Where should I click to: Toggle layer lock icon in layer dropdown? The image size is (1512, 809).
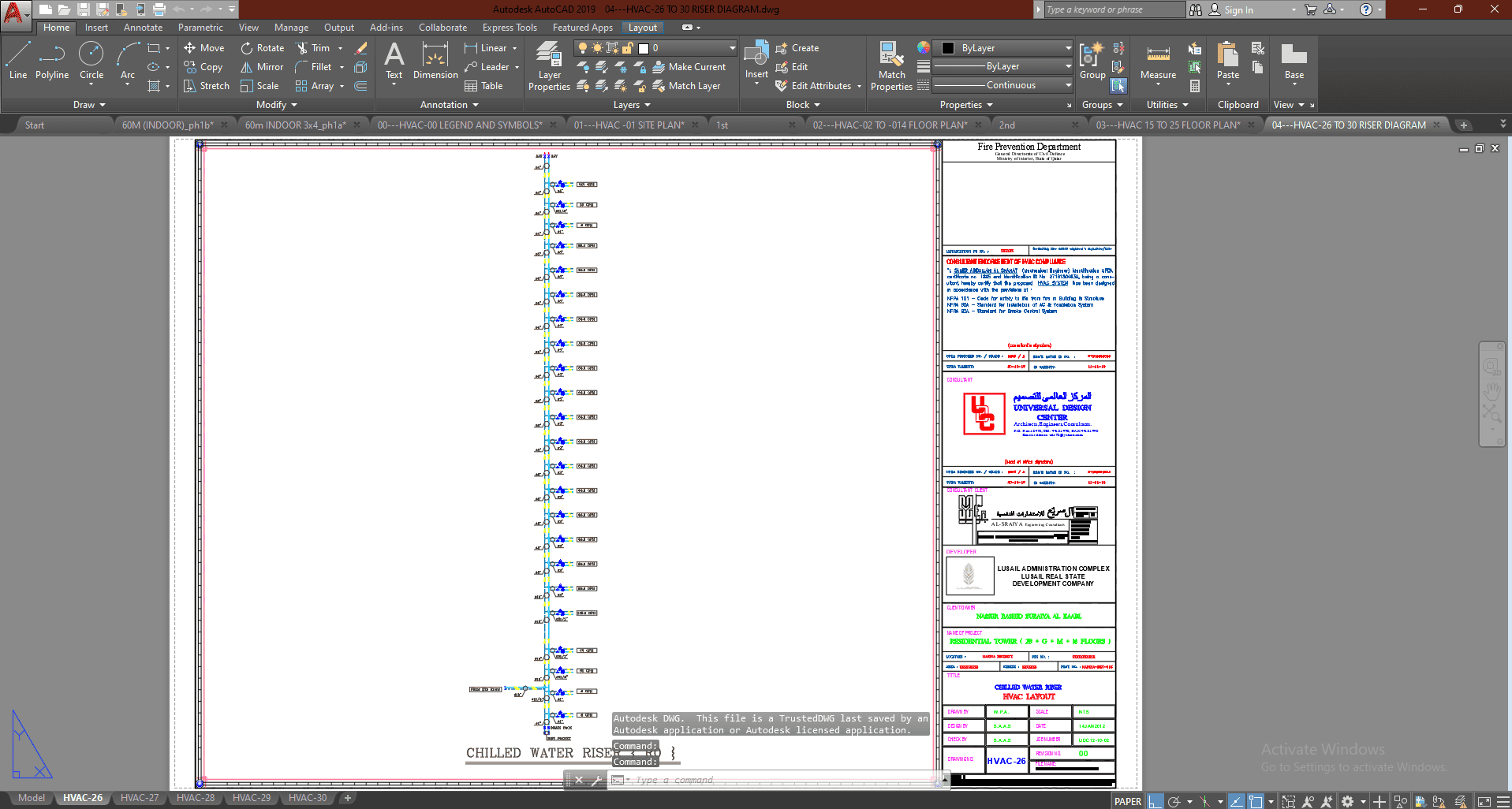point(628,48)
